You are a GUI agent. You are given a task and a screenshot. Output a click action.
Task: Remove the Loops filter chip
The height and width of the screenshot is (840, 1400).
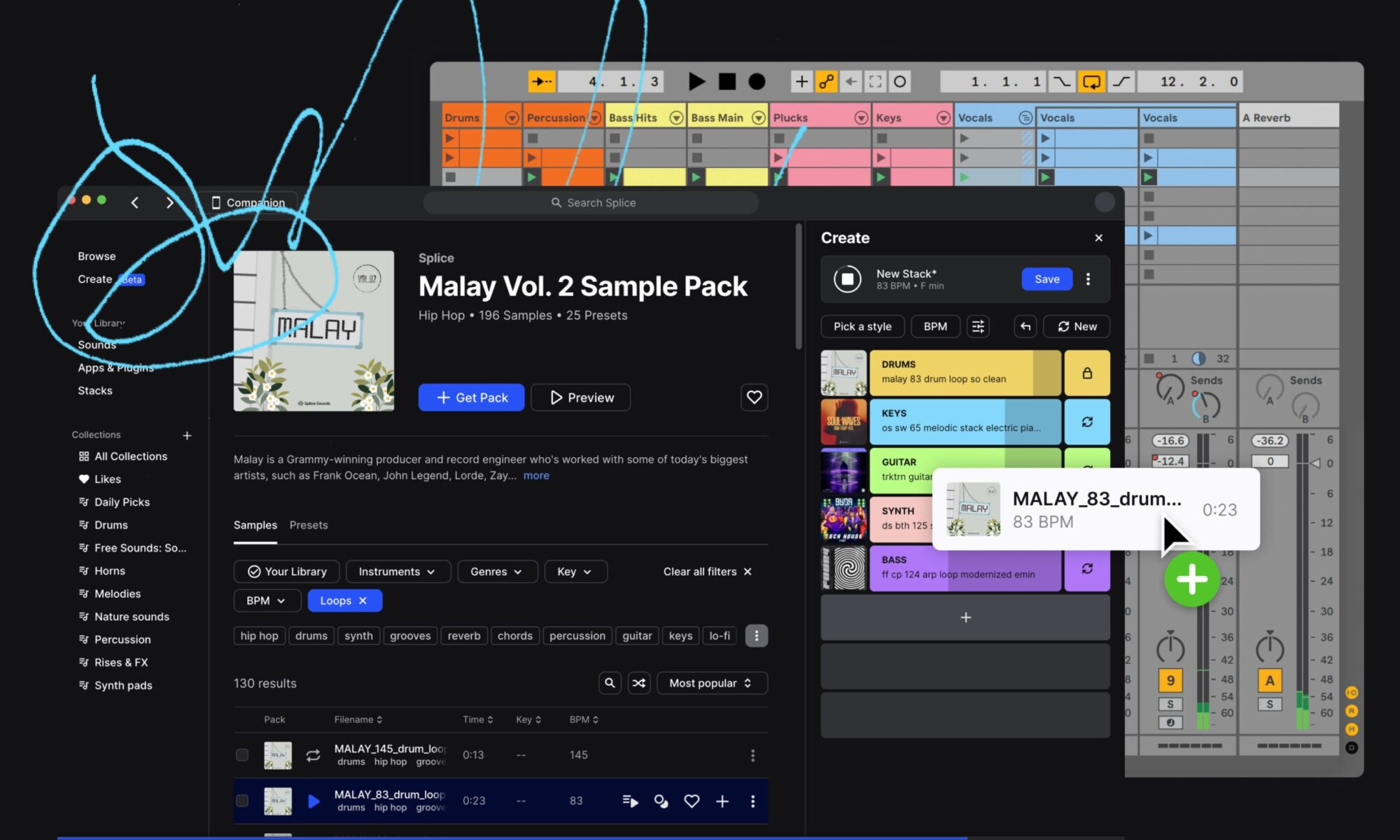[x=363, y=601]
